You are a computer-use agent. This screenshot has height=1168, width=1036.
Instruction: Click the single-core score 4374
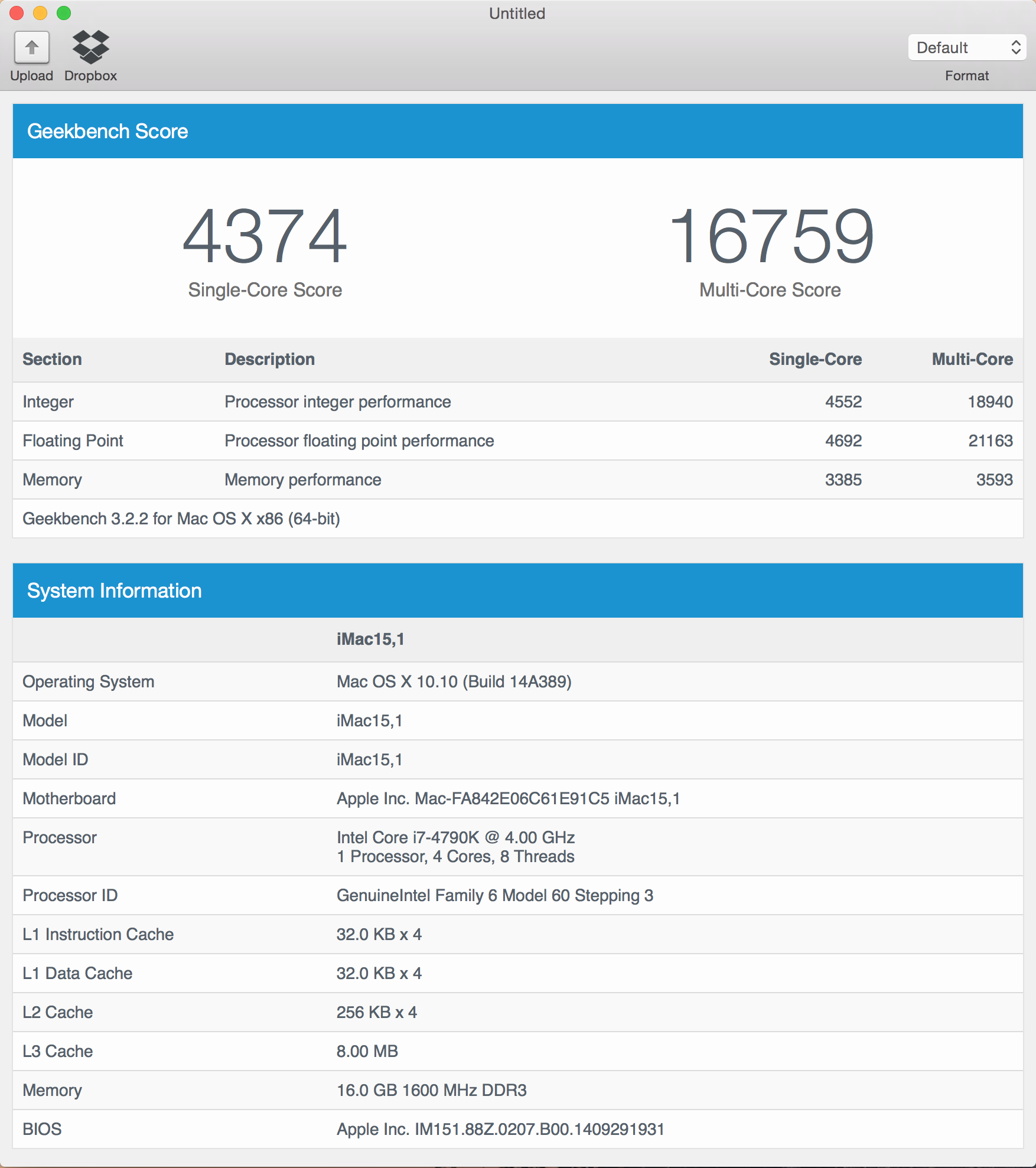point(265,236)
